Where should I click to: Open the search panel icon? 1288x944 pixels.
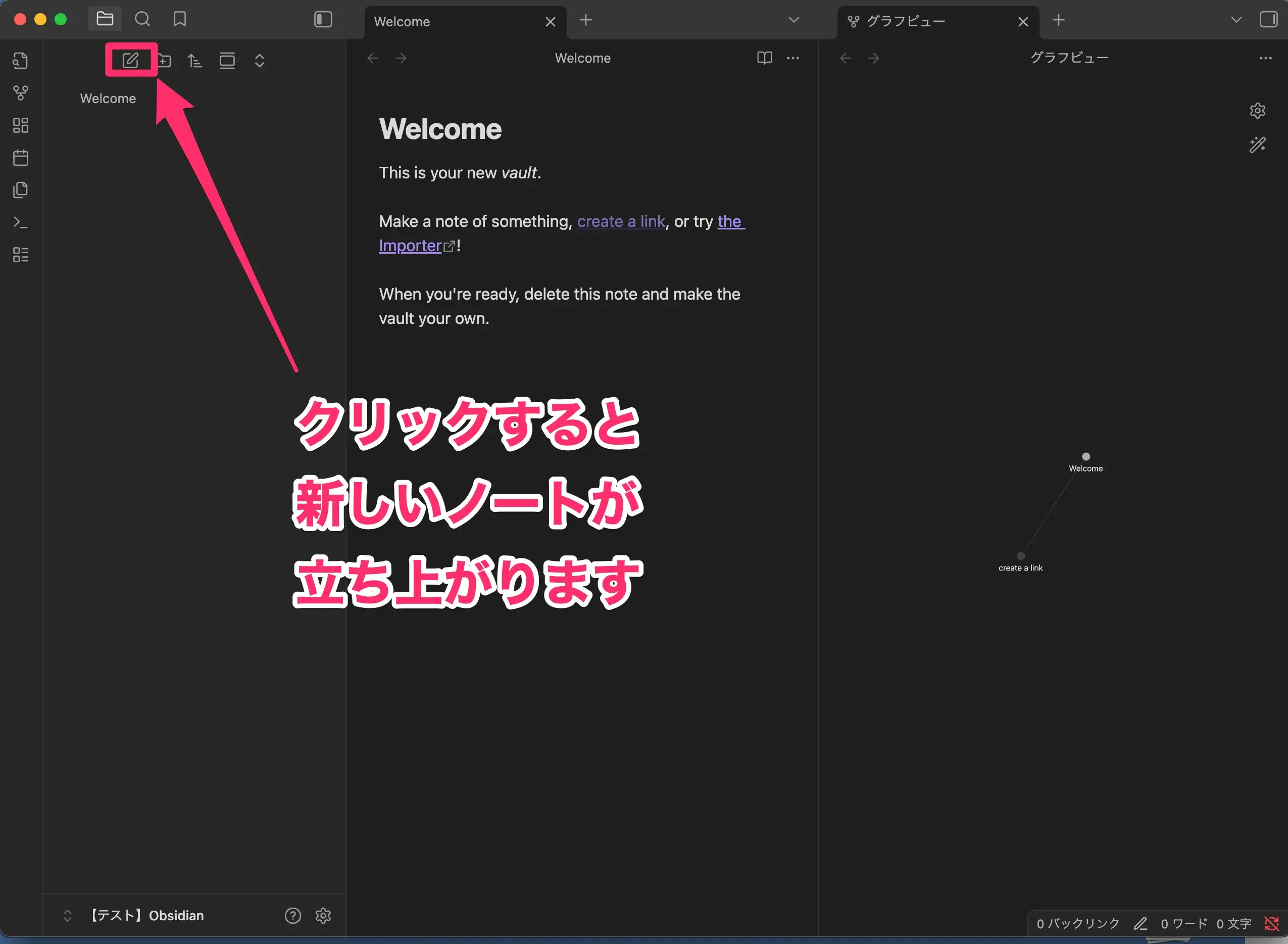click(x=142, y=19)
